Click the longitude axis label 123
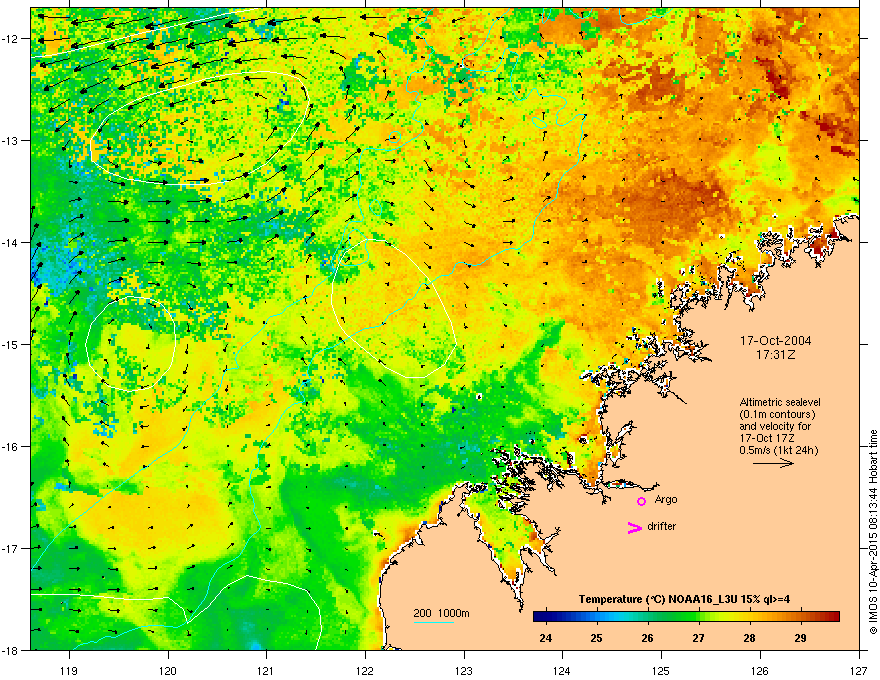The image size is (880, 680). (464, 670)
